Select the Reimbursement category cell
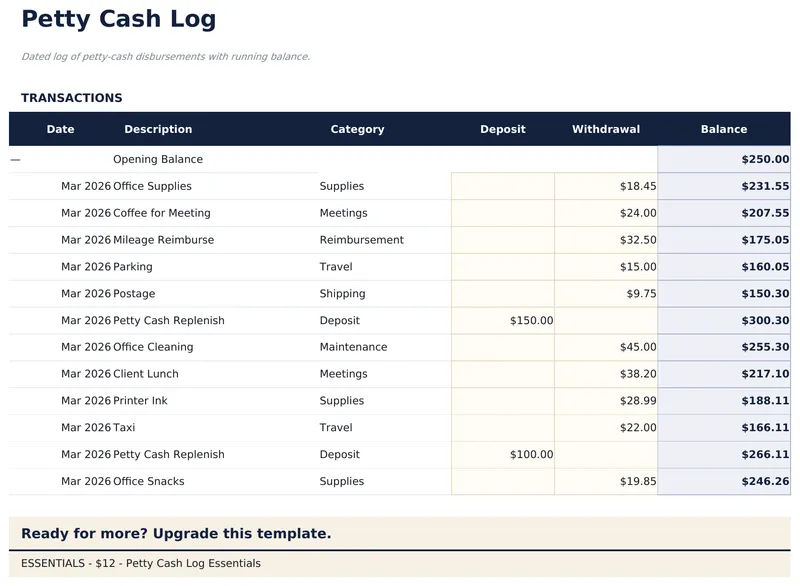The image size is (800, 586). point(362,240)
